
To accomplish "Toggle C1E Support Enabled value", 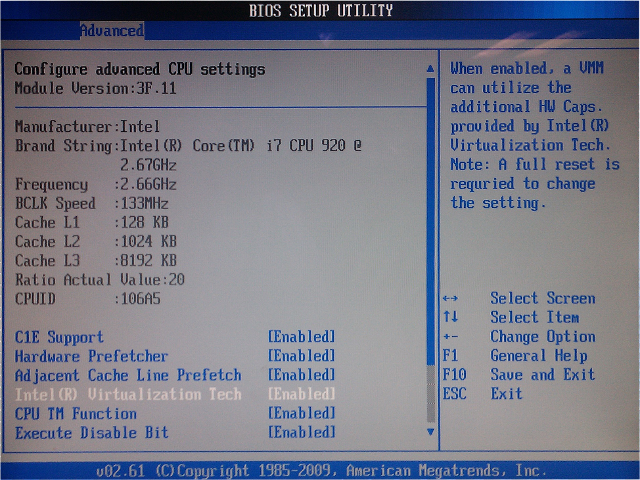I will (x=302, y=337).
